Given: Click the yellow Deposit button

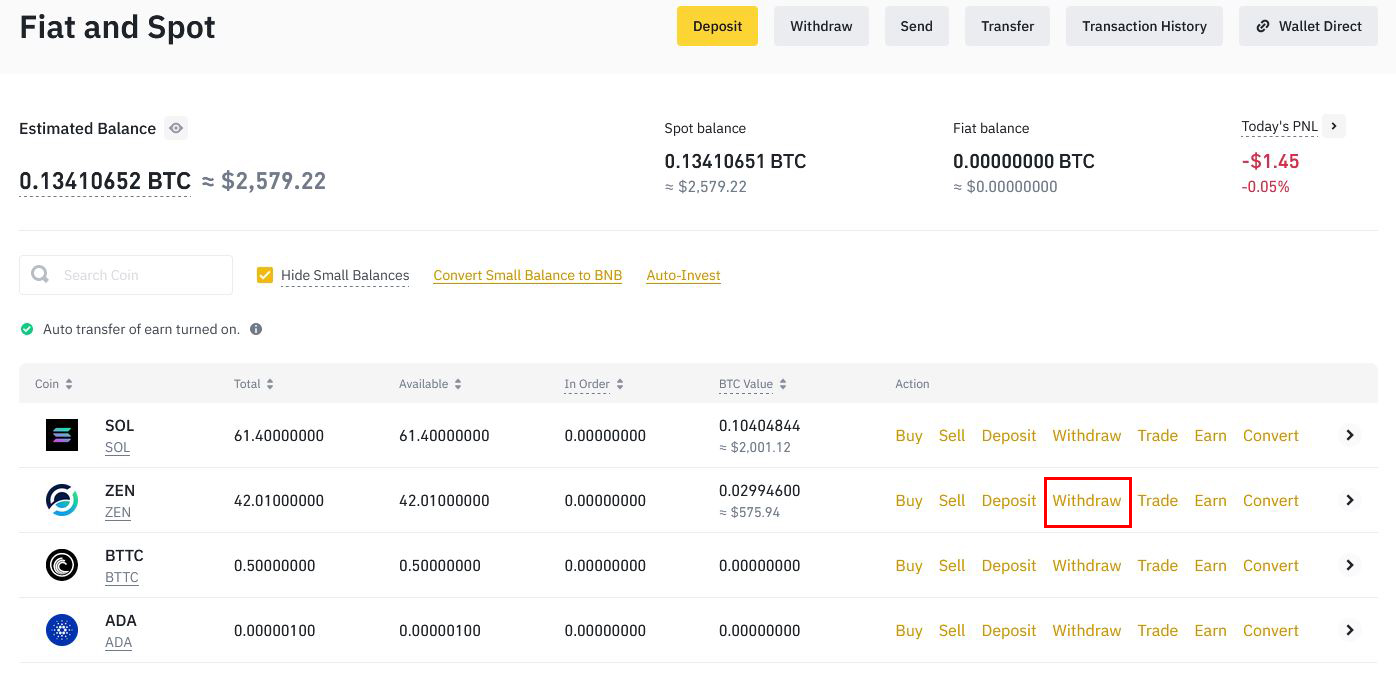Looking at the screenshot, I should coord(717,26).
